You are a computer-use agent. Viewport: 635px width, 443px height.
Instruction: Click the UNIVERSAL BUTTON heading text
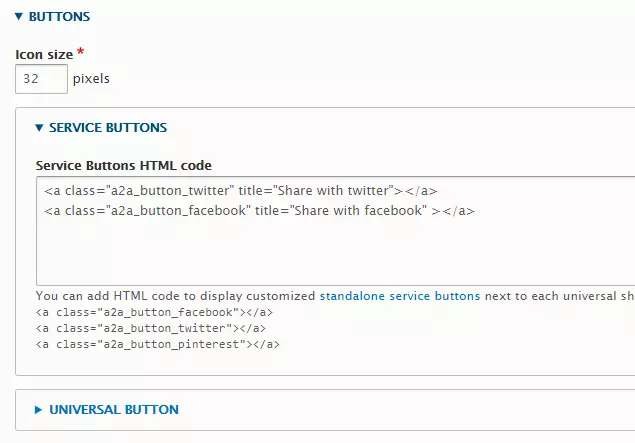point(114,410)
